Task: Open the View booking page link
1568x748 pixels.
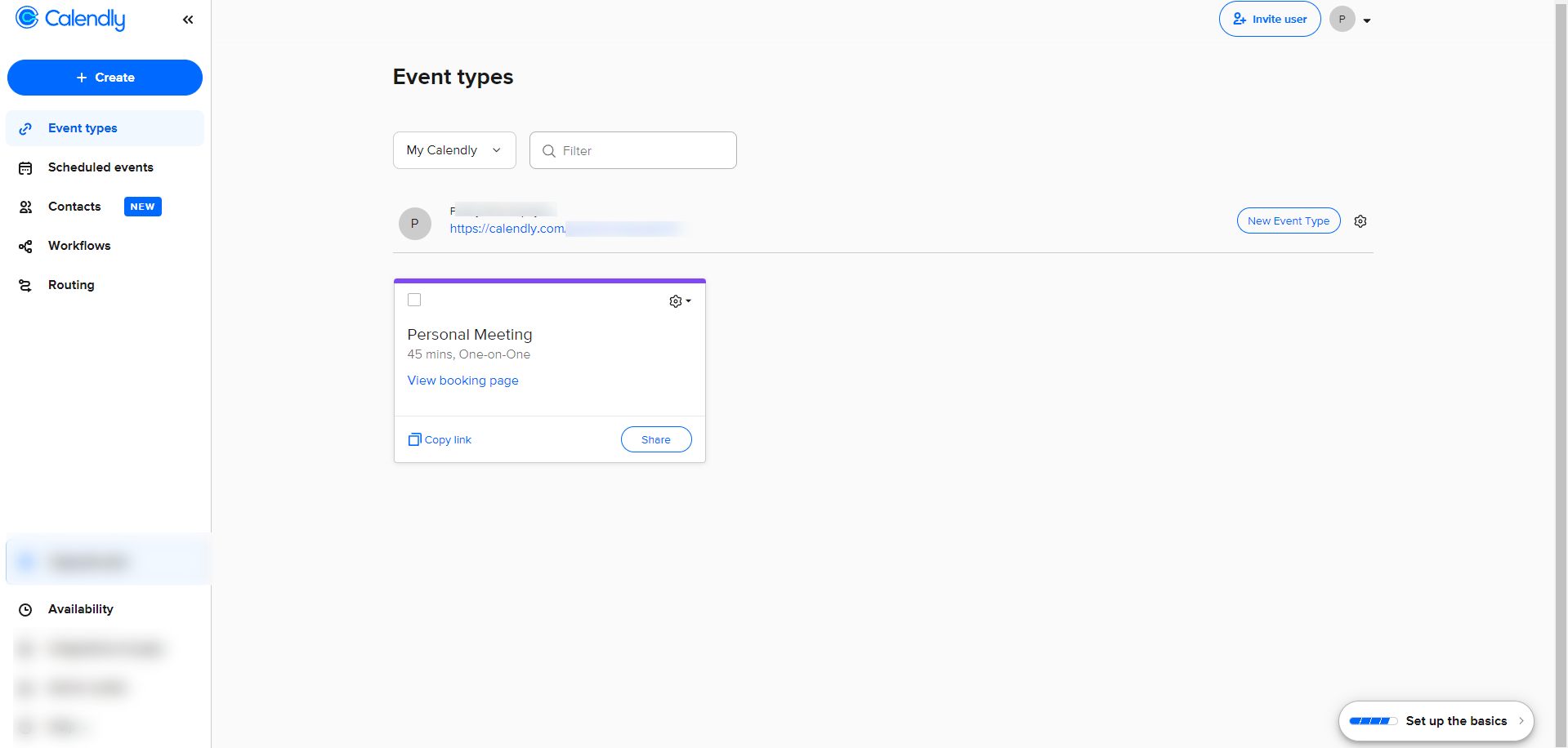Action: pyautogui.click(x=462, y=381)
